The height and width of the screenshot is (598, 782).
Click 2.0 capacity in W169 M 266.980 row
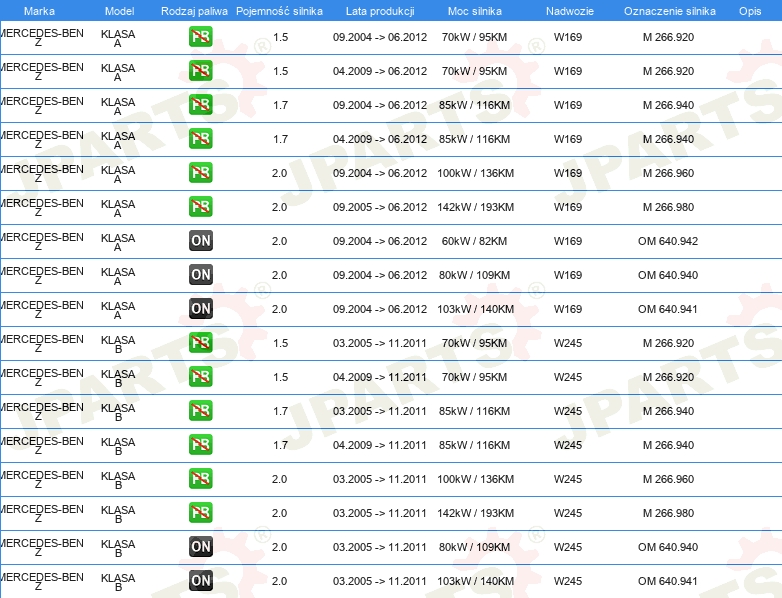(x=279, y=207)
